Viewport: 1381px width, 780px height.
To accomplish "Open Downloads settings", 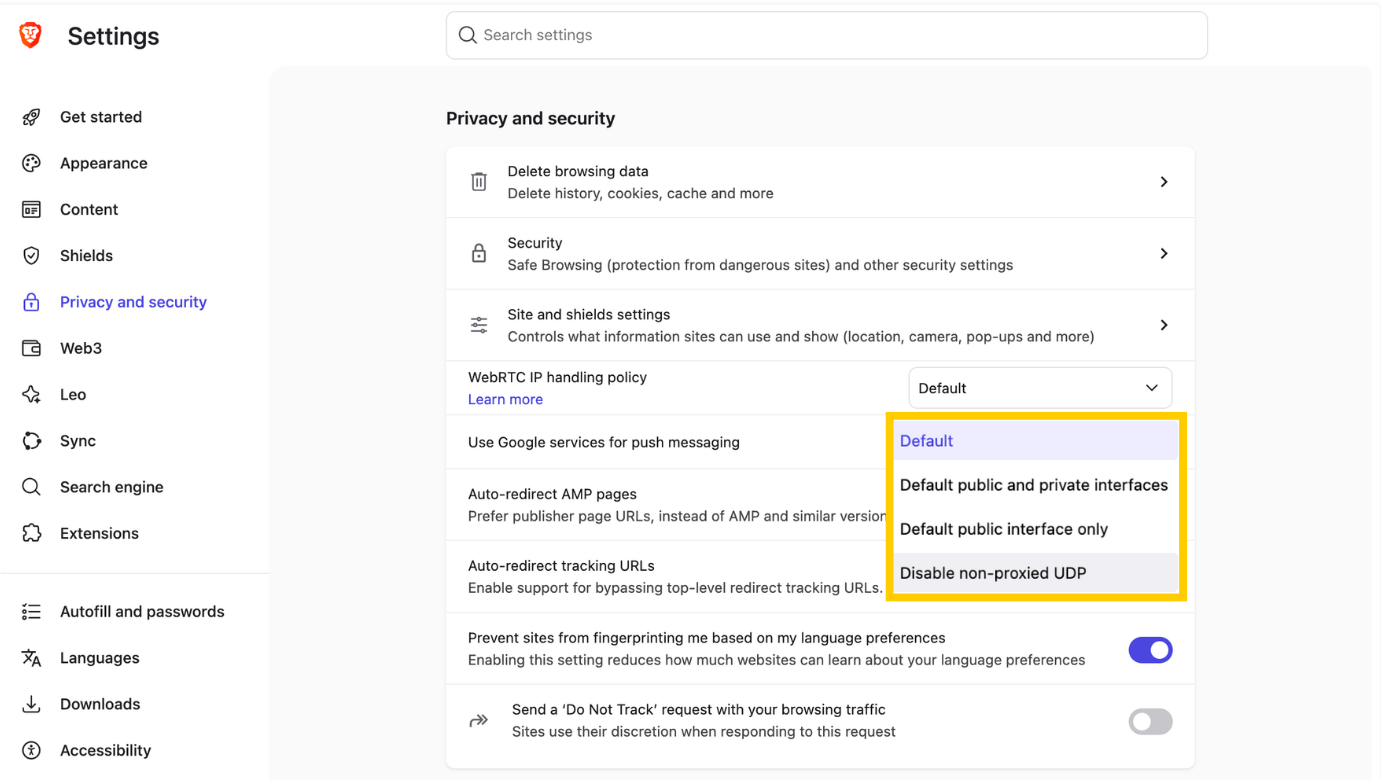I will (x=100, y=704).
